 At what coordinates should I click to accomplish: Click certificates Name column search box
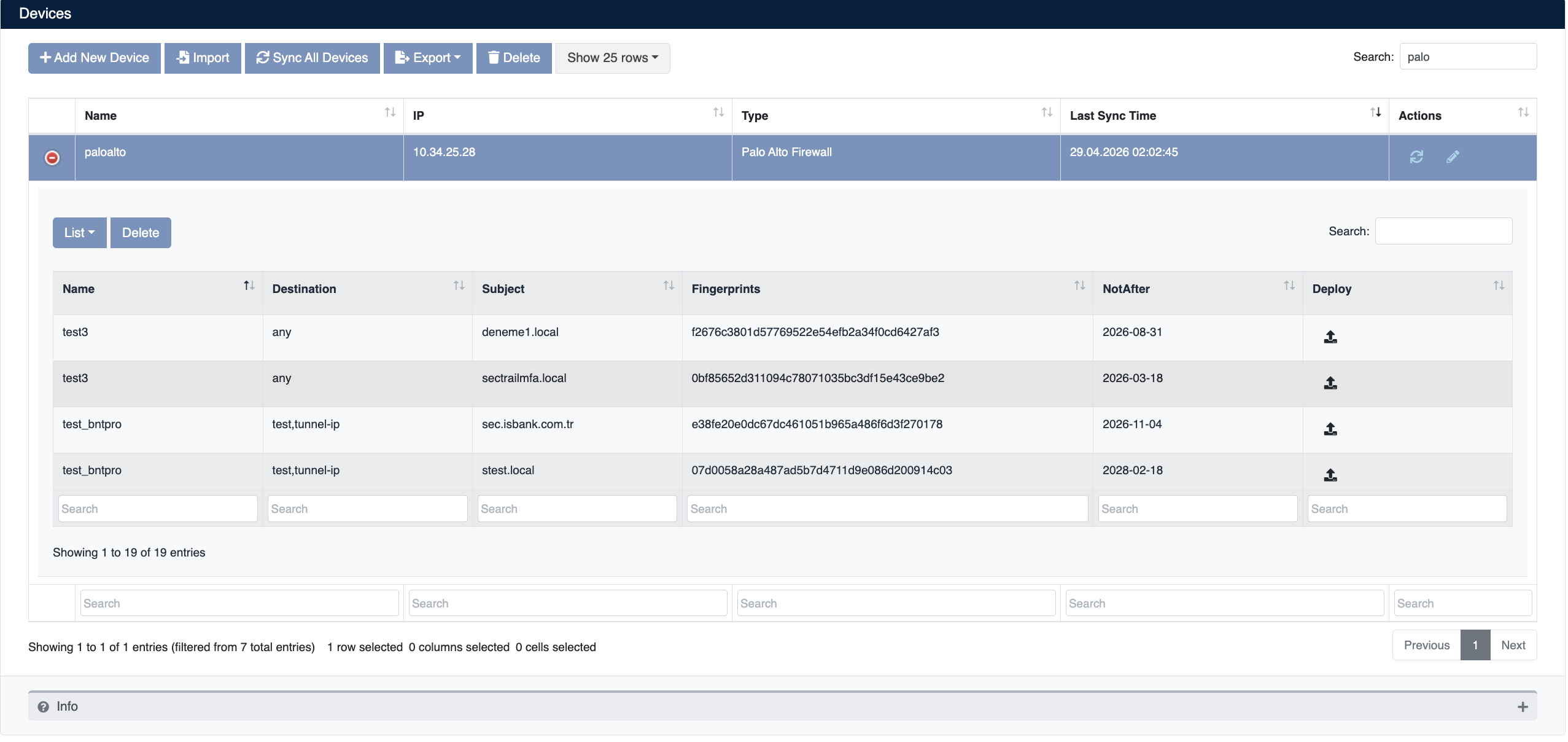pos(158,509)
